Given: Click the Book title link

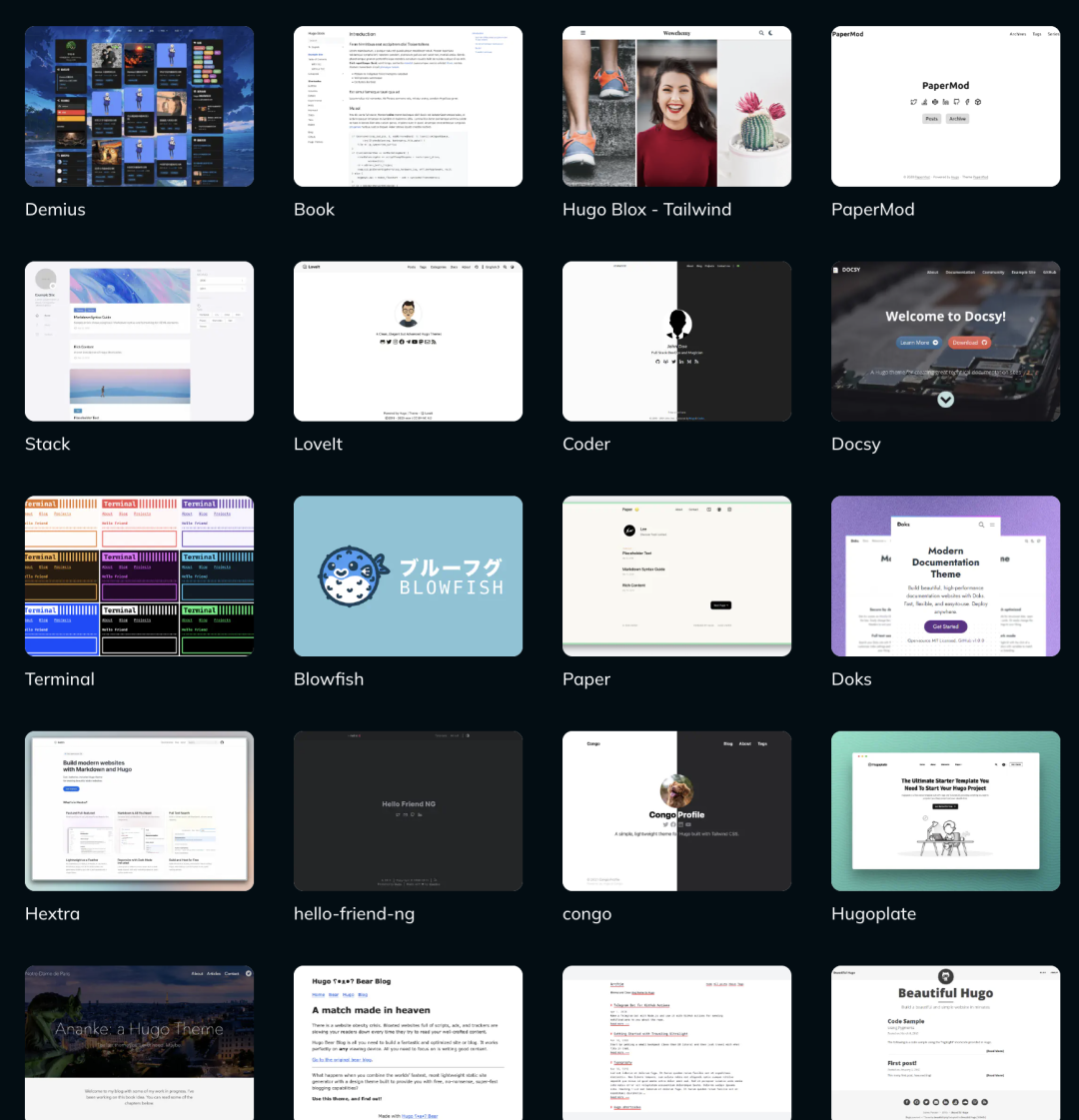Looking at the screenshot, I should (314, 209).
